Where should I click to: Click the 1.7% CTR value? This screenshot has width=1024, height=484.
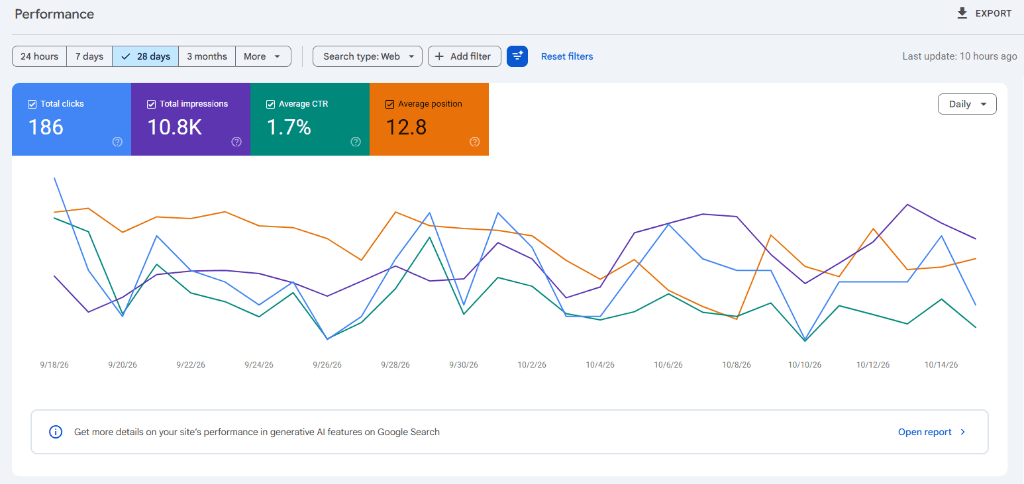(288, 127)
